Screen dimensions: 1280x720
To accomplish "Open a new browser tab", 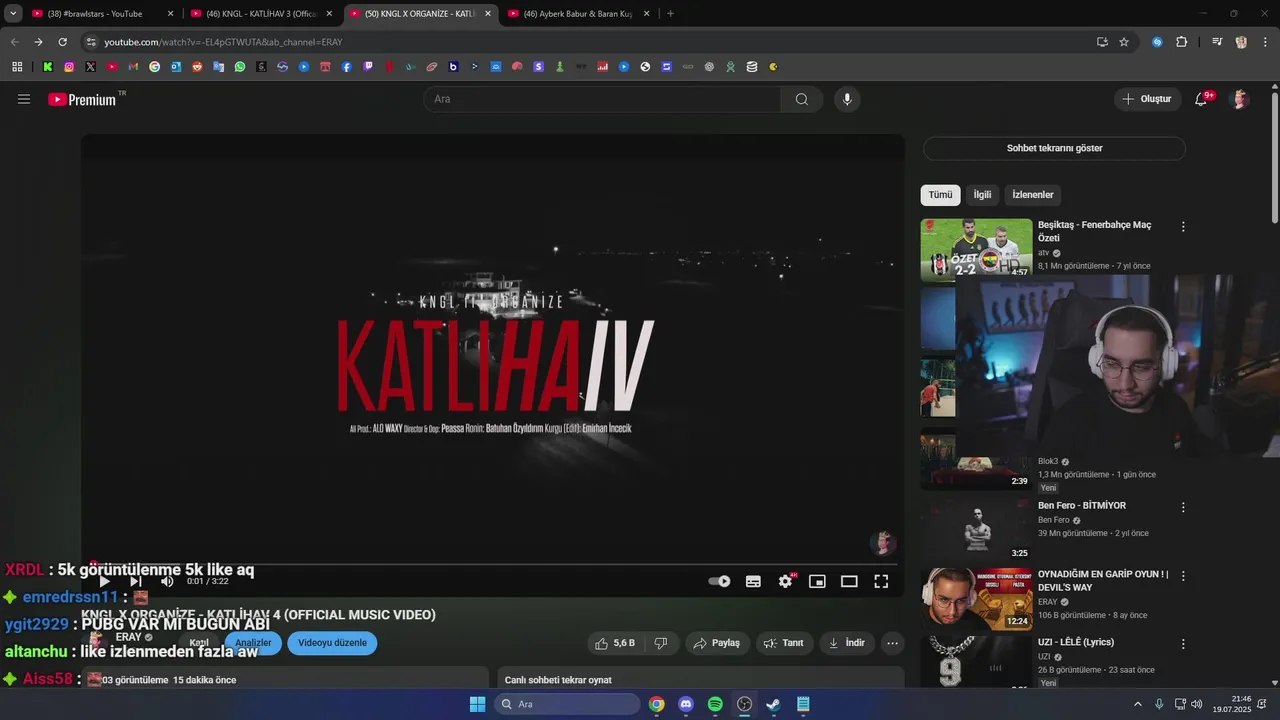I will 670,14.
